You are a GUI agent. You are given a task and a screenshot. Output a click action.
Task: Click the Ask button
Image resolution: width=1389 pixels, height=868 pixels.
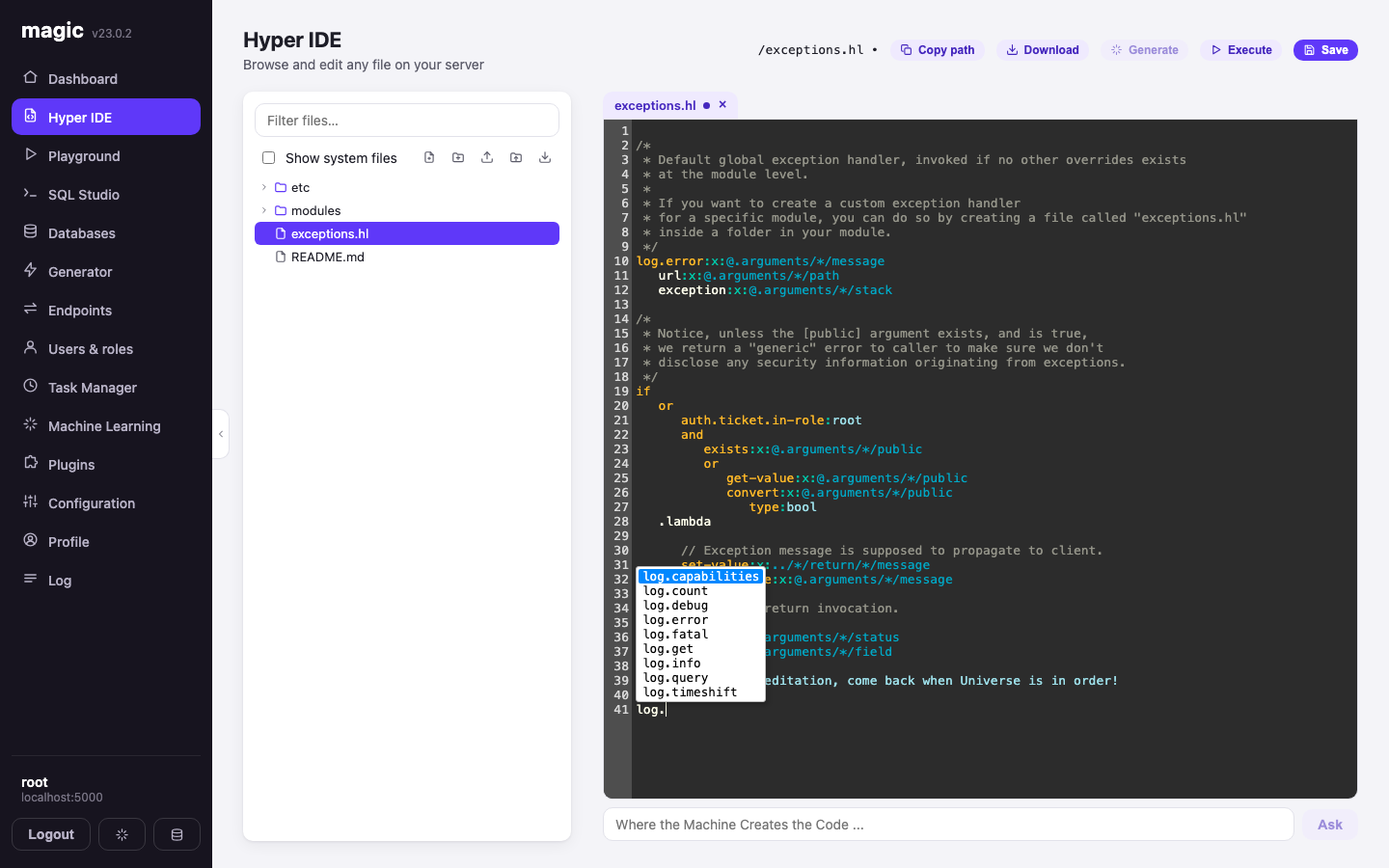[x=1330, y=825]
